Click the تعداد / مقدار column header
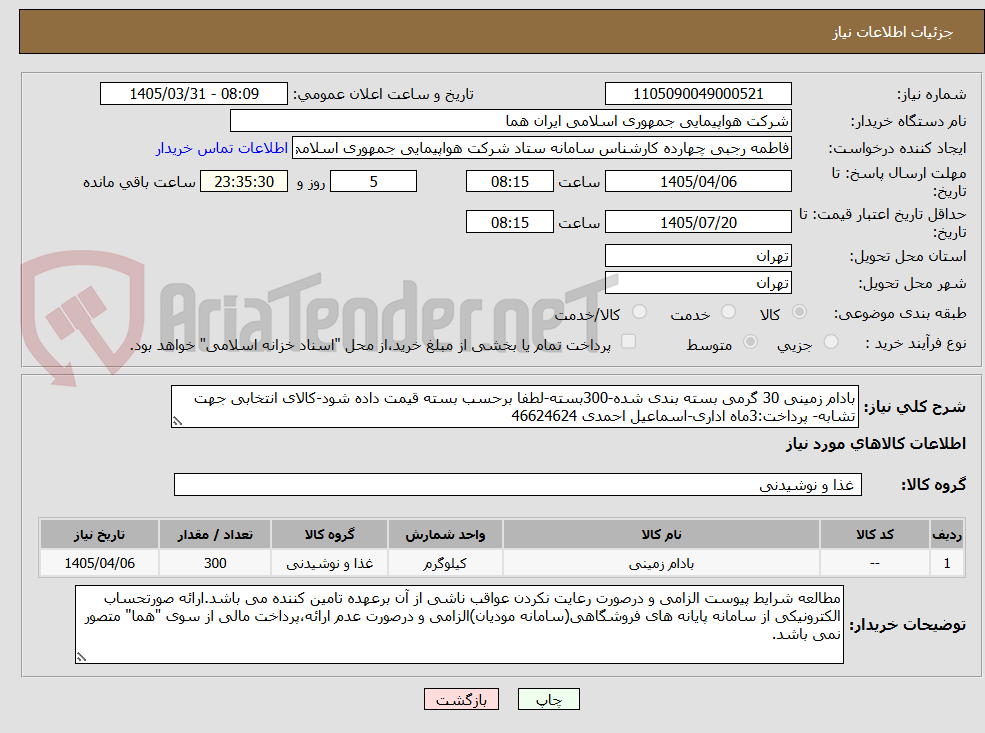Viewport: 985px width, 733px height. (x=215, y=535)
